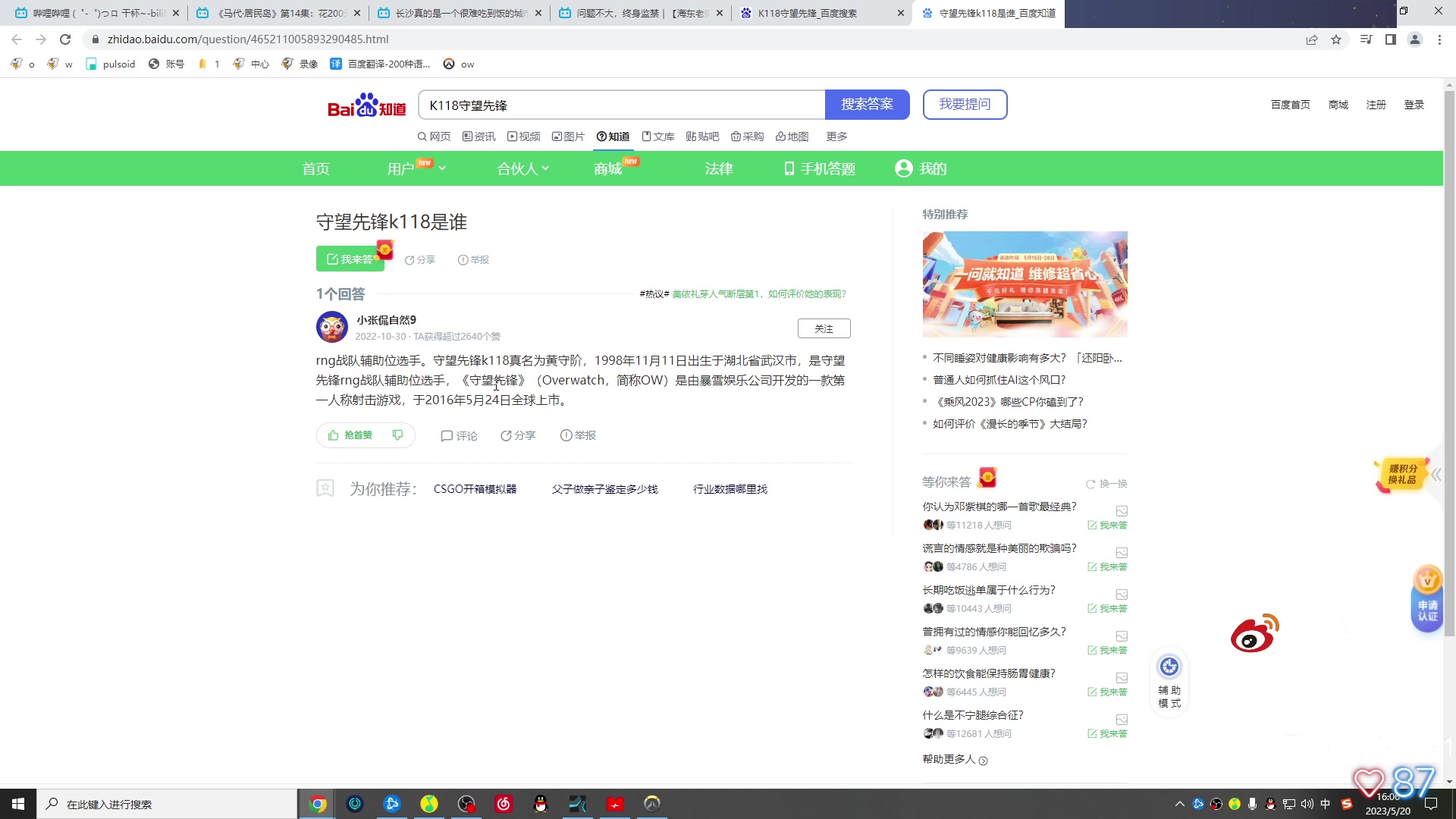Open Overwatch icon in the taskbar
The width and height of the screenshot is (1456, 819).
652,804
